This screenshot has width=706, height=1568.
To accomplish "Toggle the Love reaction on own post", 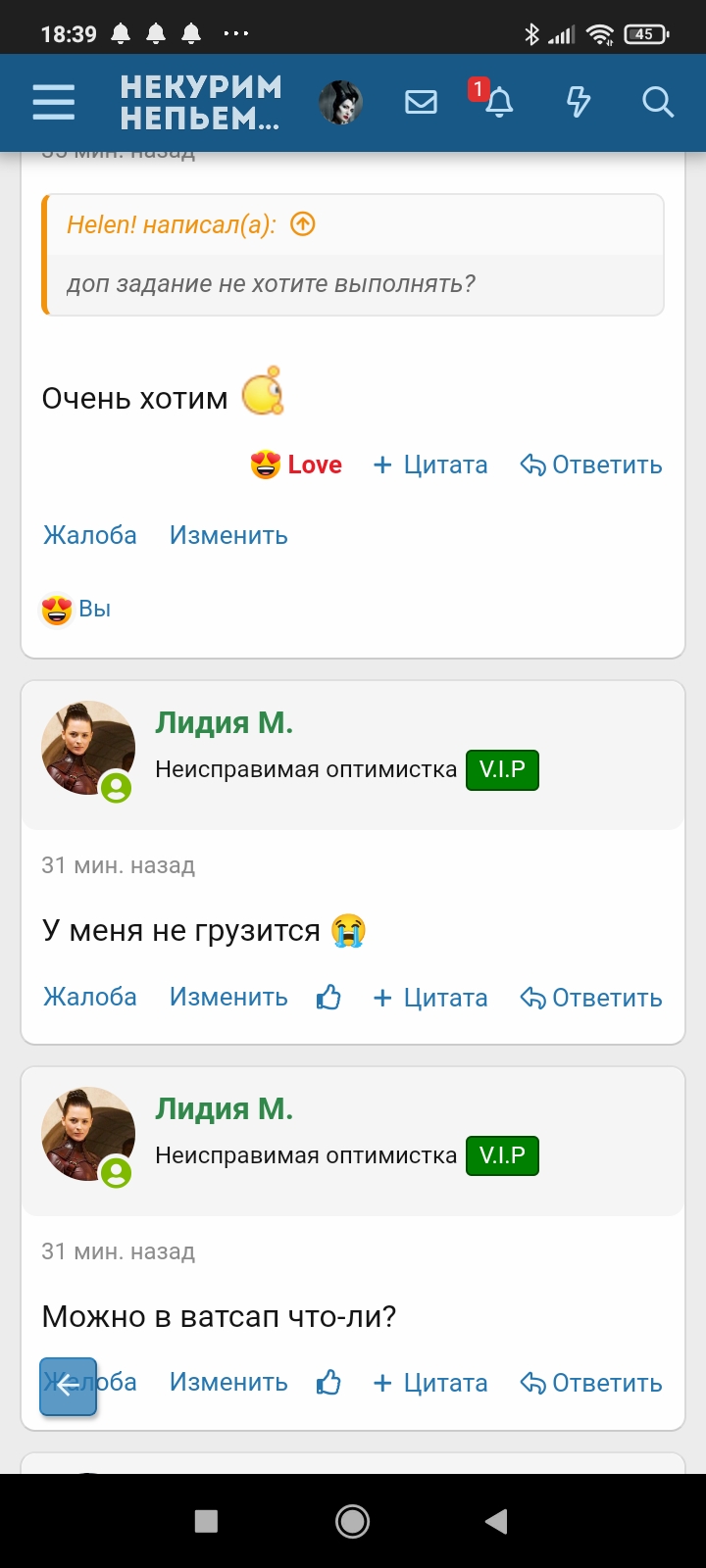I will point(297,465).
